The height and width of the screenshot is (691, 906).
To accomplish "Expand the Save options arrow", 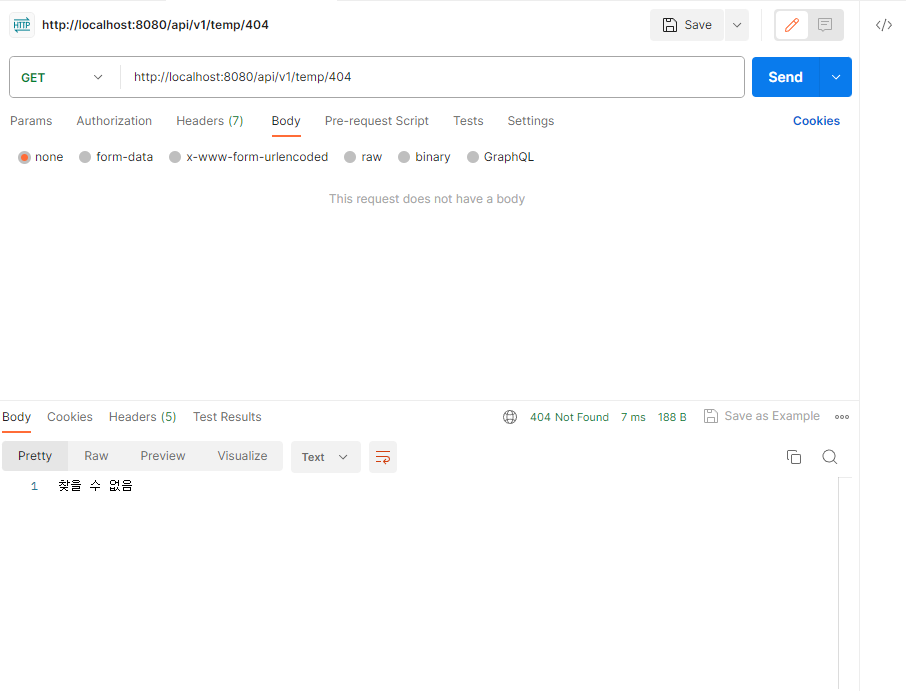I will [737, 25].
